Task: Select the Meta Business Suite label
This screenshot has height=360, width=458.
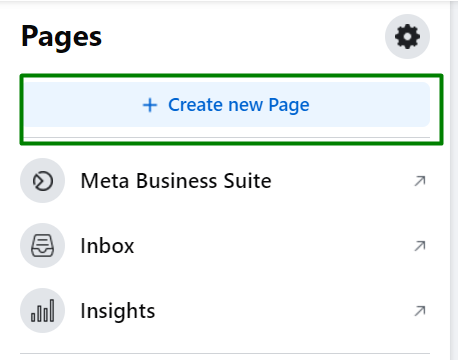Action: [176, 181]
